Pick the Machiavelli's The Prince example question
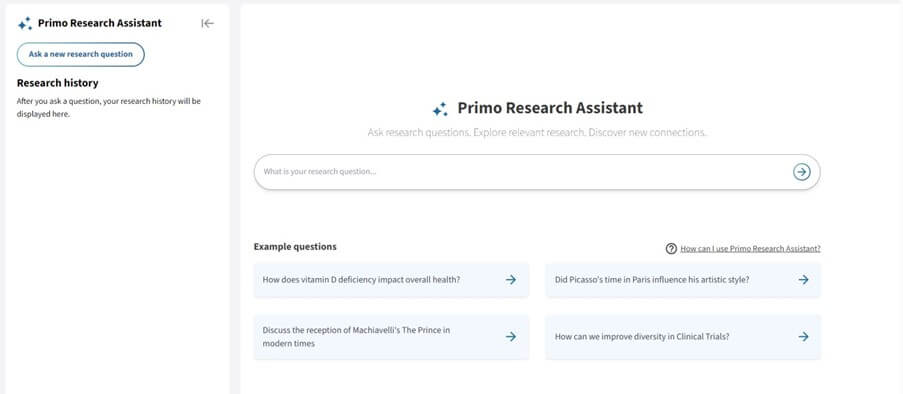Screen dimensions: 903x394 (x=391, y=337)
